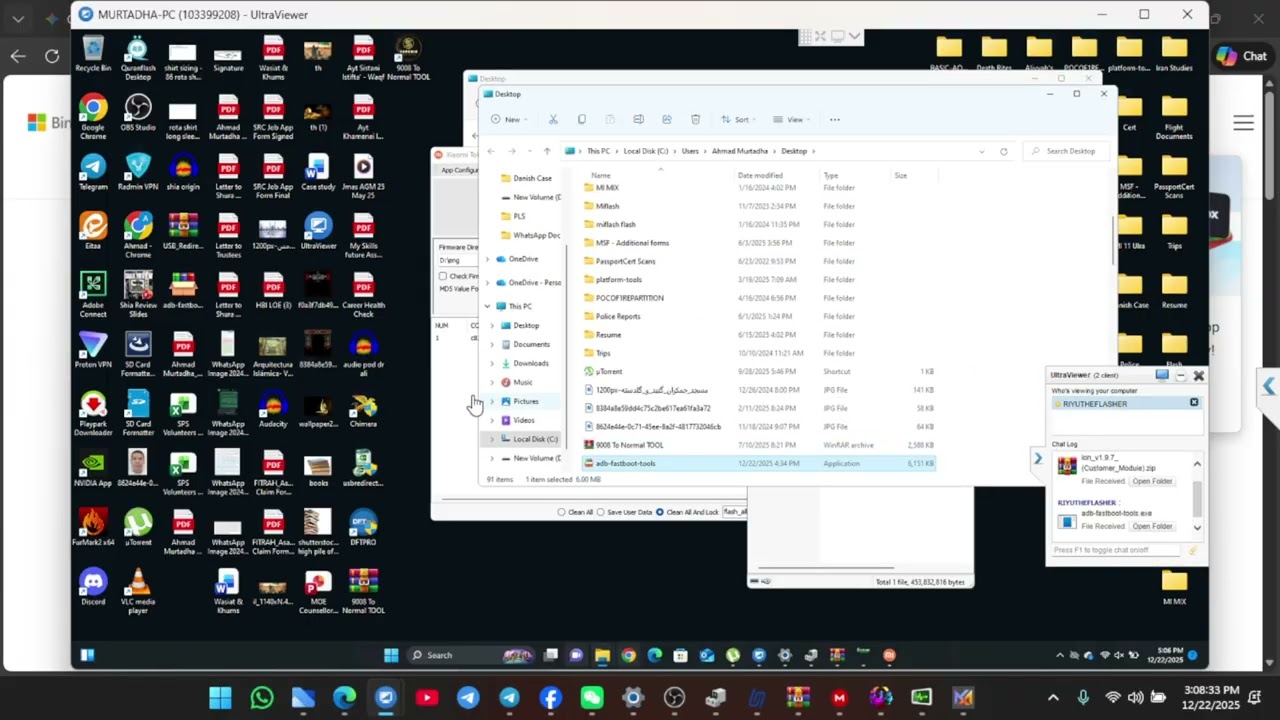Sort by the Size column header
The image size is (1280, 720).
pyautogui.click(x=901, y=176)
